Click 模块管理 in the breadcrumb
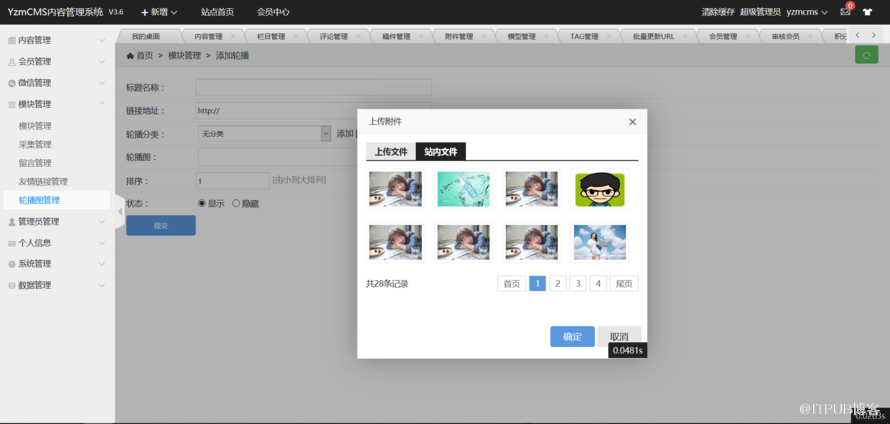 [184, 56]
